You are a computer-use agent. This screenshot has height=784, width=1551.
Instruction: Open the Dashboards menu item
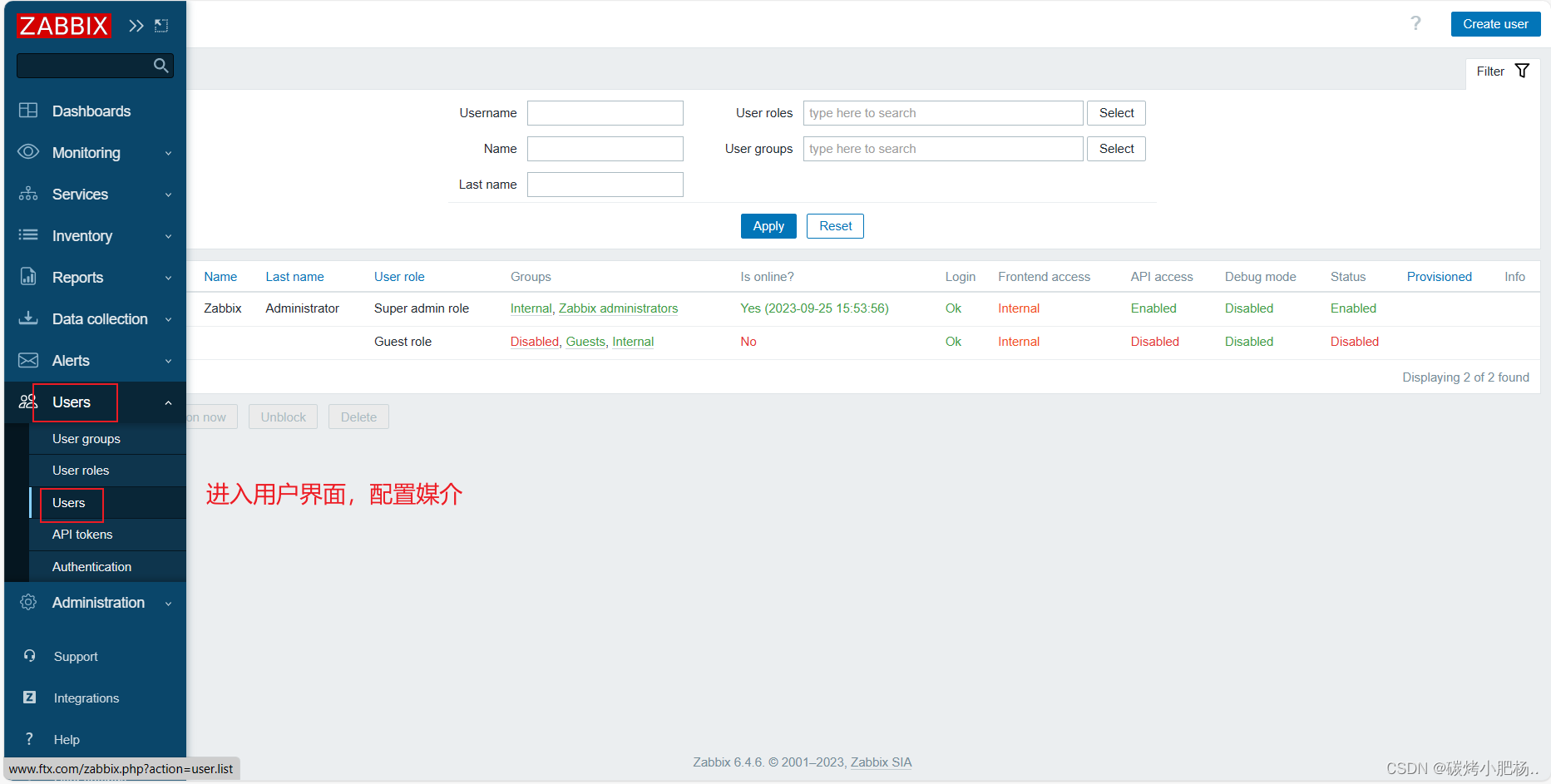coord(95,111)
